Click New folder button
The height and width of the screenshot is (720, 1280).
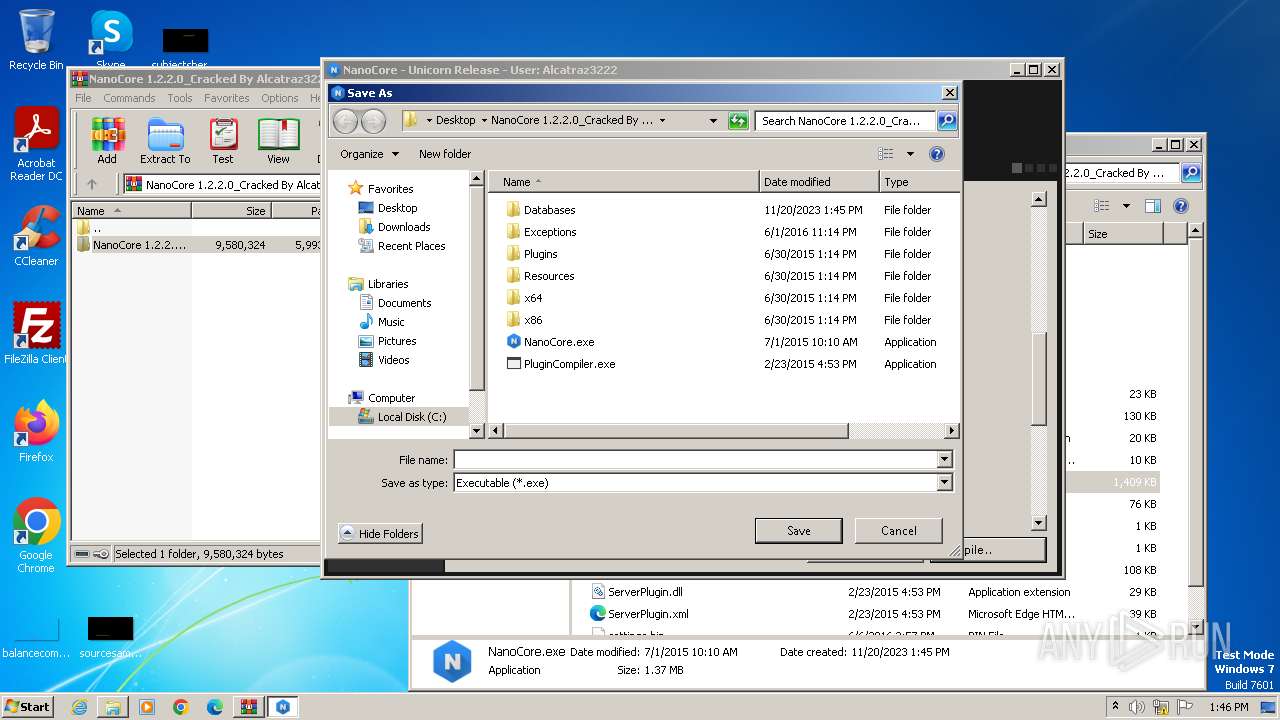click(x=445, y=154)
